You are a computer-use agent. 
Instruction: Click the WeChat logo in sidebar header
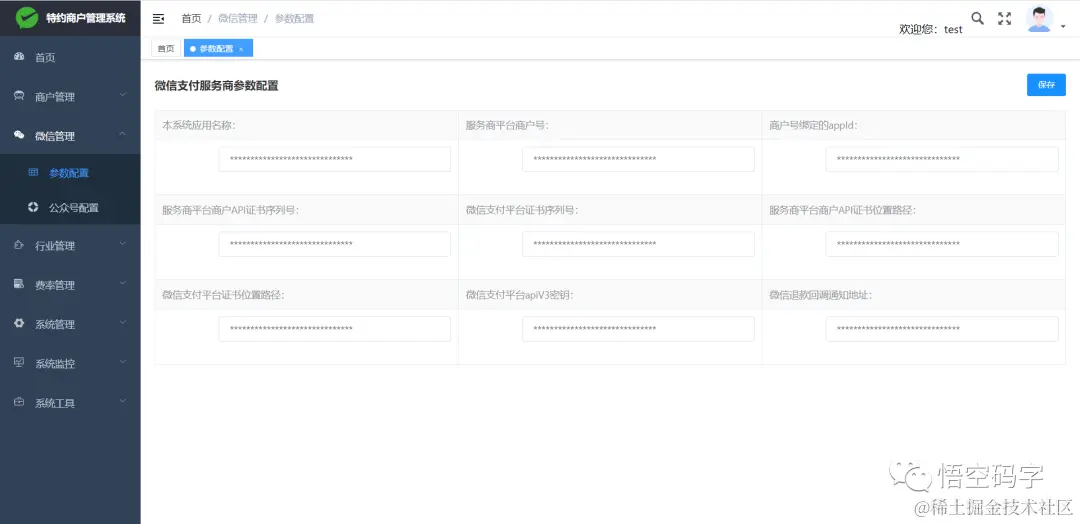pyautogui.click(x=27, y=18)
